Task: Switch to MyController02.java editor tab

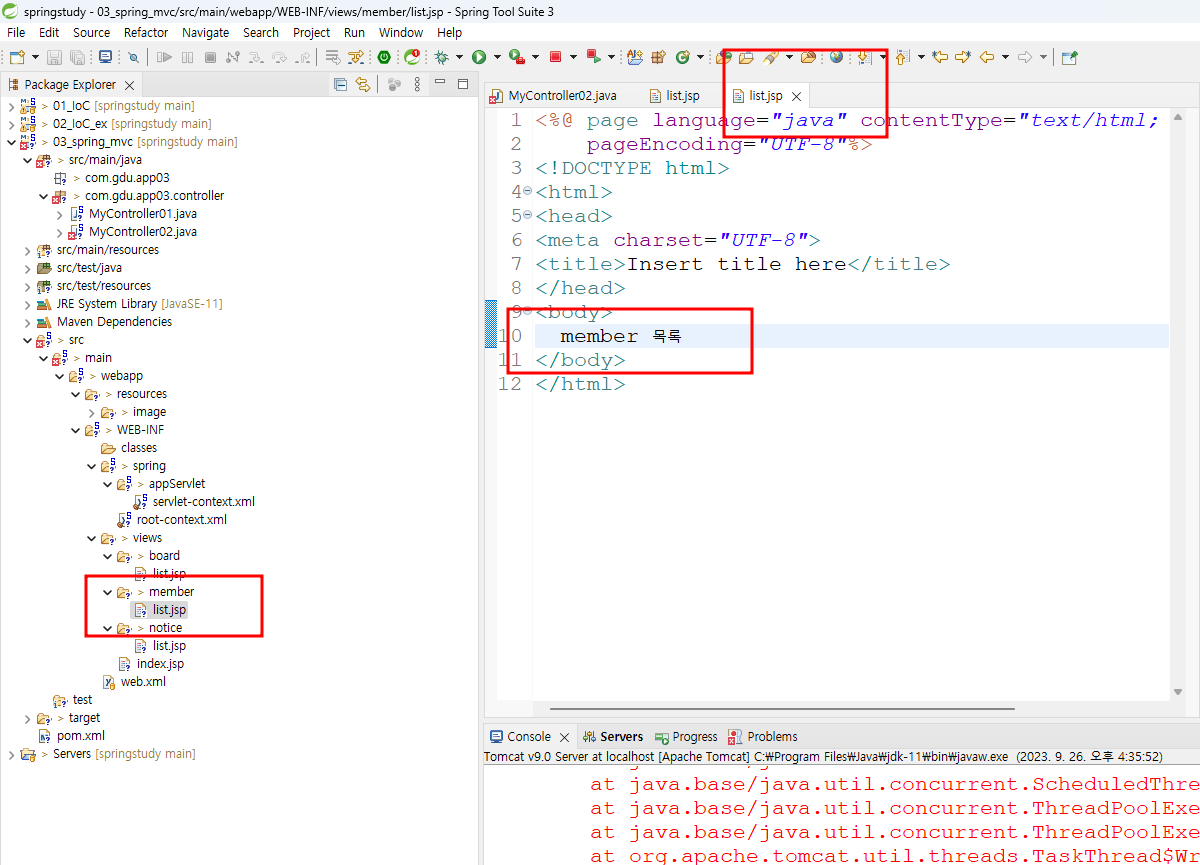Action: 553,96
